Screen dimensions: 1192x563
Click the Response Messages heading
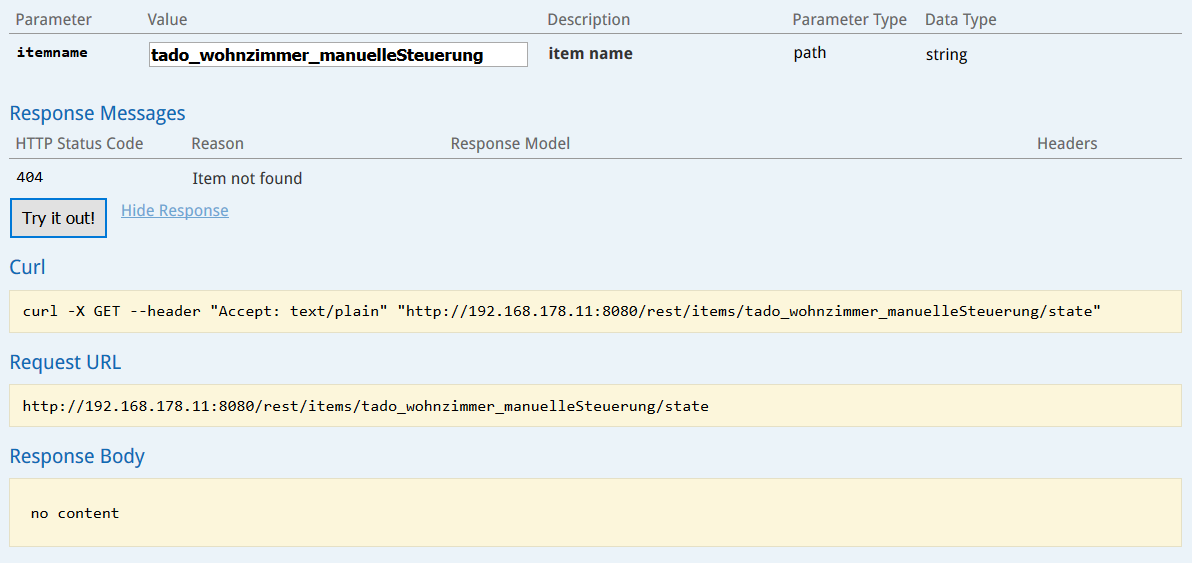point(97,114)
